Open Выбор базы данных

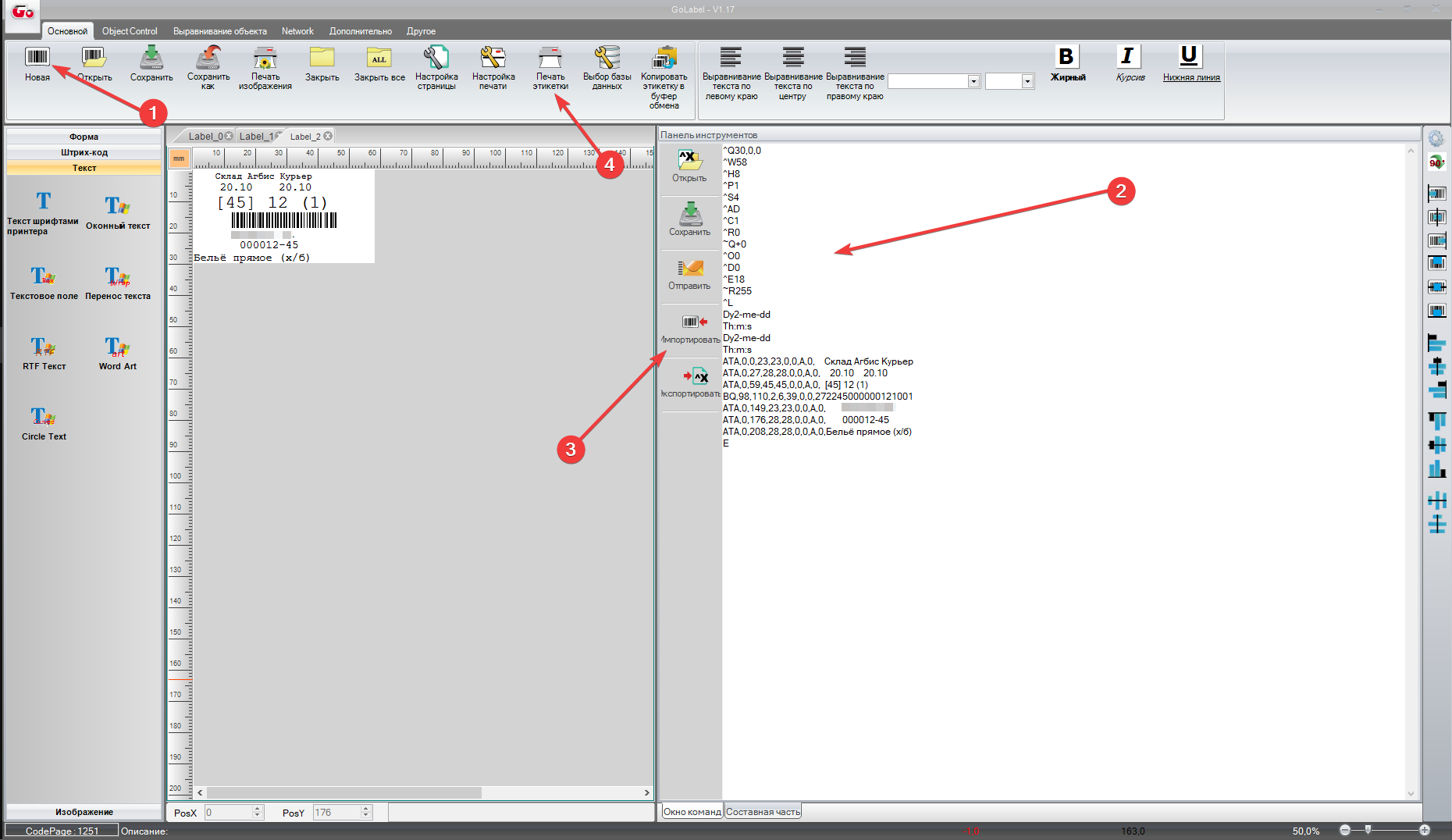607,57
